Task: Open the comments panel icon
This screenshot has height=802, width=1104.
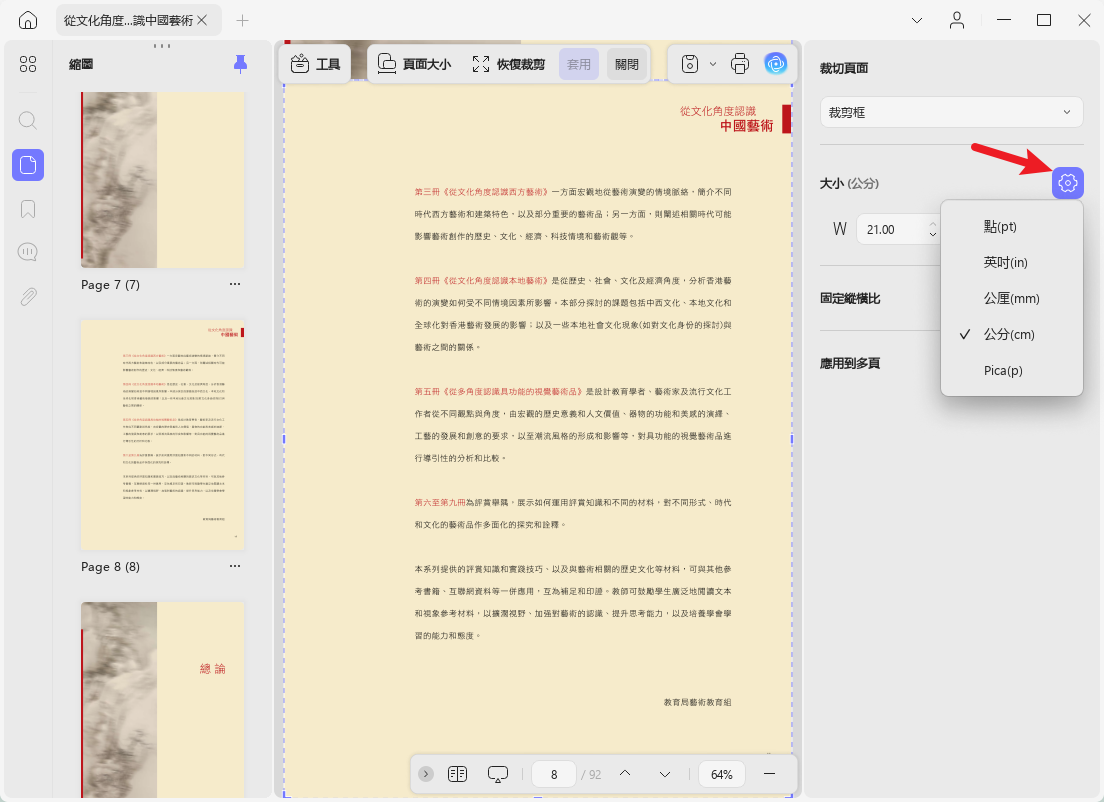Action: pos(27,252)
